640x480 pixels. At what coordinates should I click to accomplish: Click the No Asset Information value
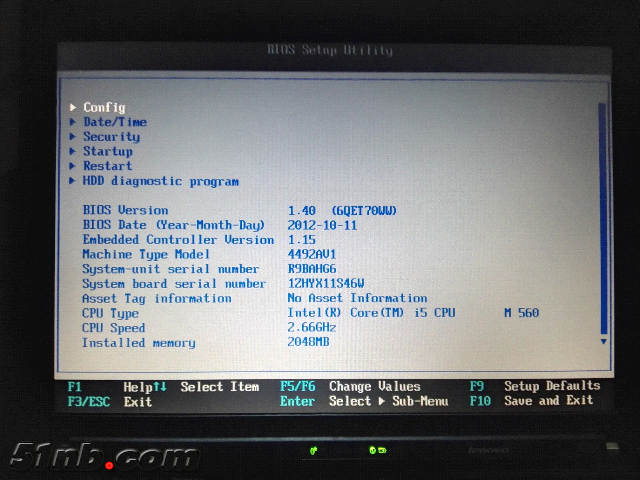coord(357,298)
